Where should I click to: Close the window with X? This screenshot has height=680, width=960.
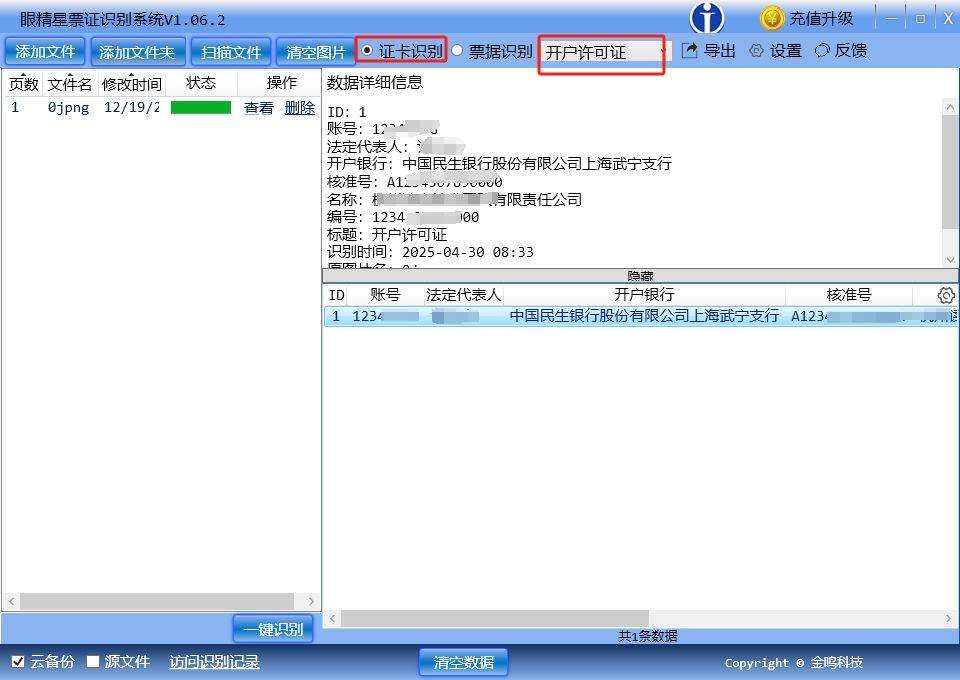948,18
